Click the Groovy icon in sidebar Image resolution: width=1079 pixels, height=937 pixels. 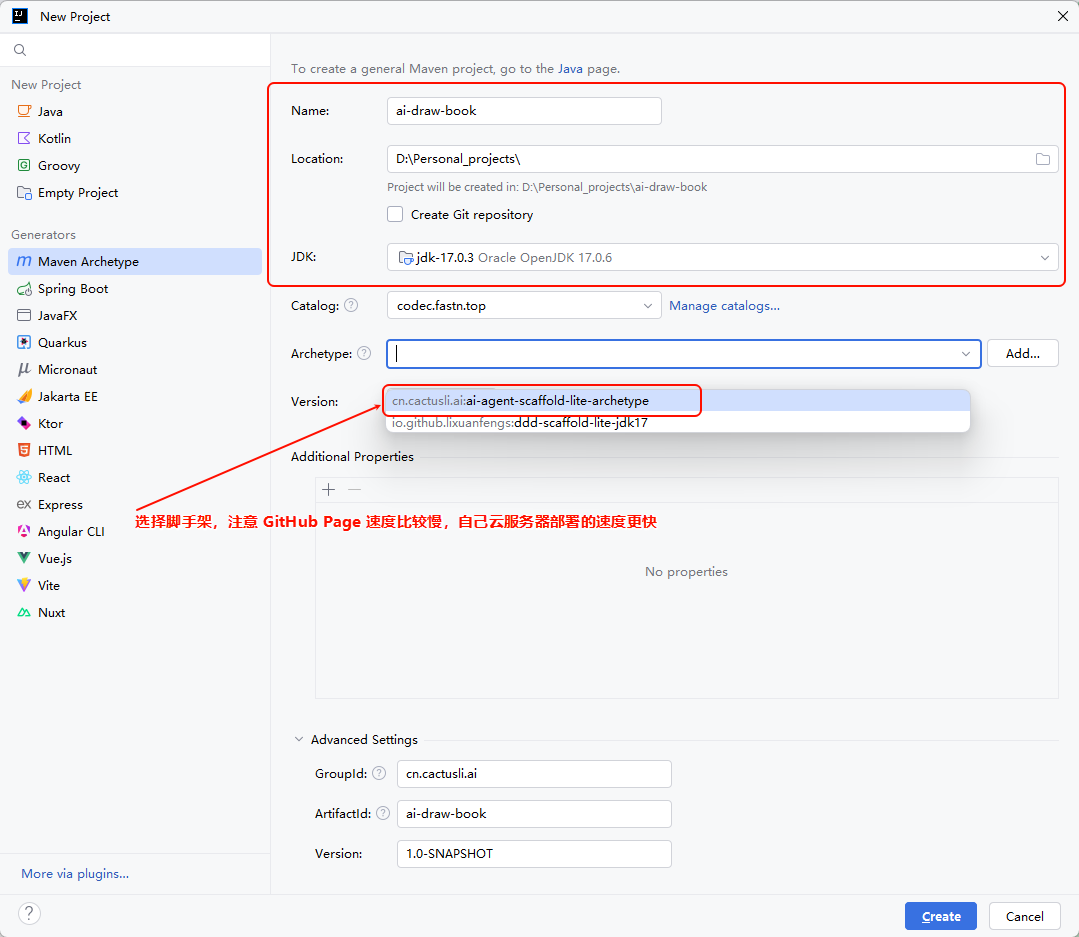point(24,165)
